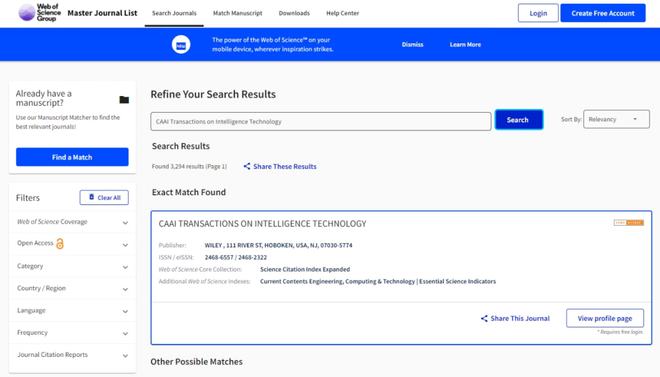Click Share These Results link
Viewport: 660px width, 377px height.
point(285,167)
